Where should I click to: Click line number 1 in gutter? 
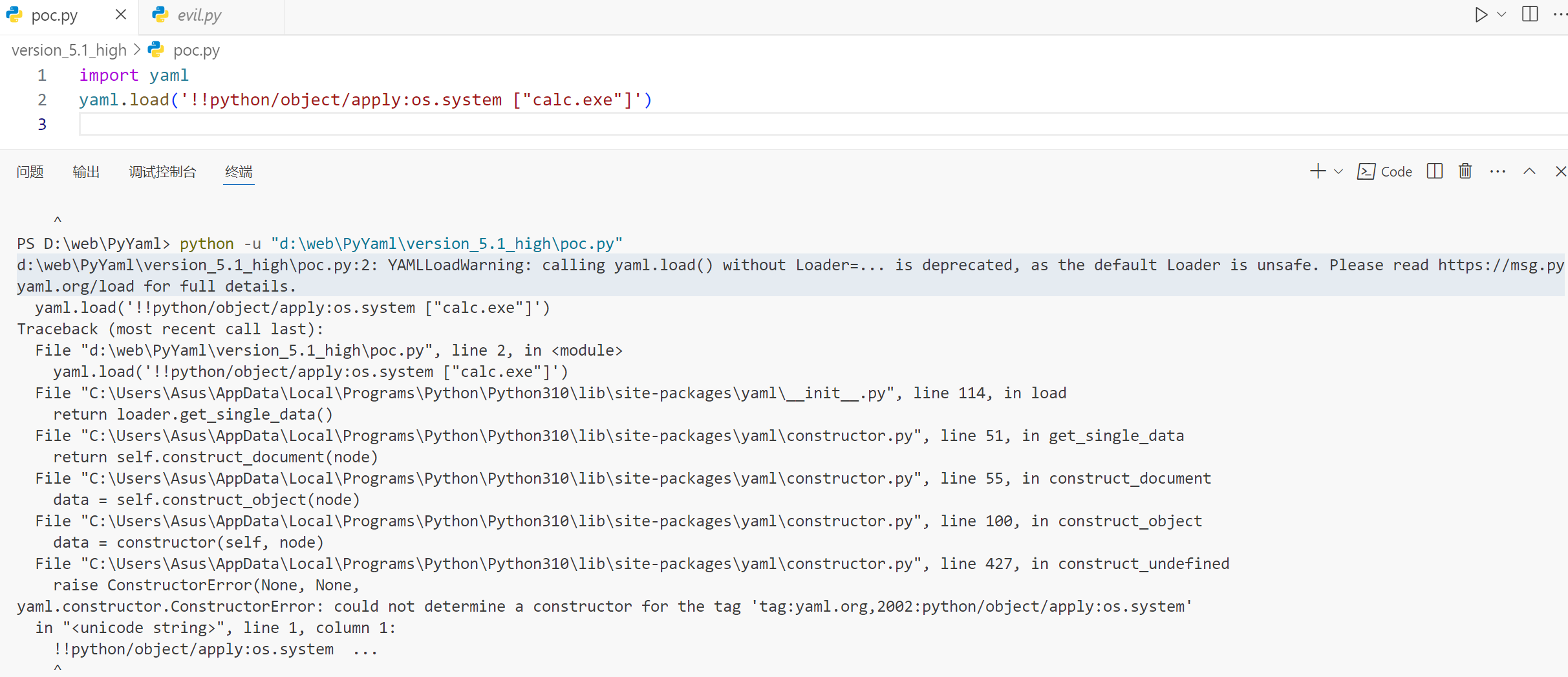click(x=42, y=76)
